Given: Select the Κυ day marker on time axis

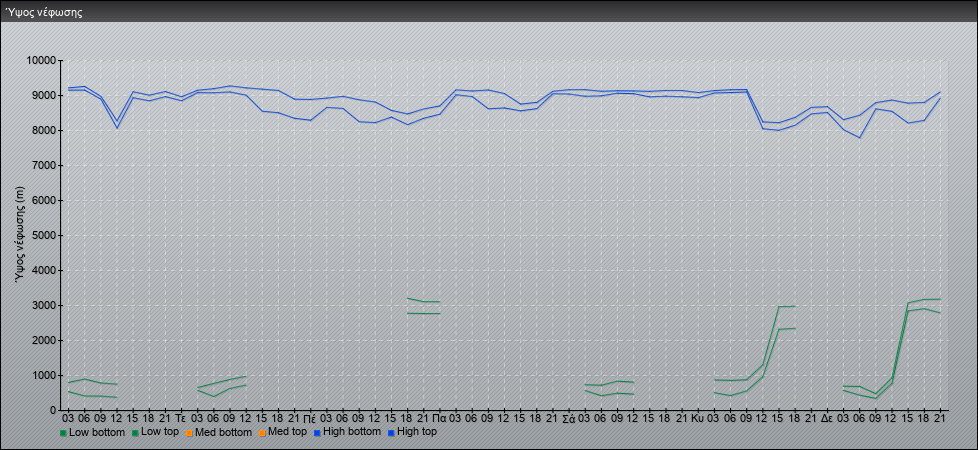Looking at the screenshot, I should coord(697,417).
